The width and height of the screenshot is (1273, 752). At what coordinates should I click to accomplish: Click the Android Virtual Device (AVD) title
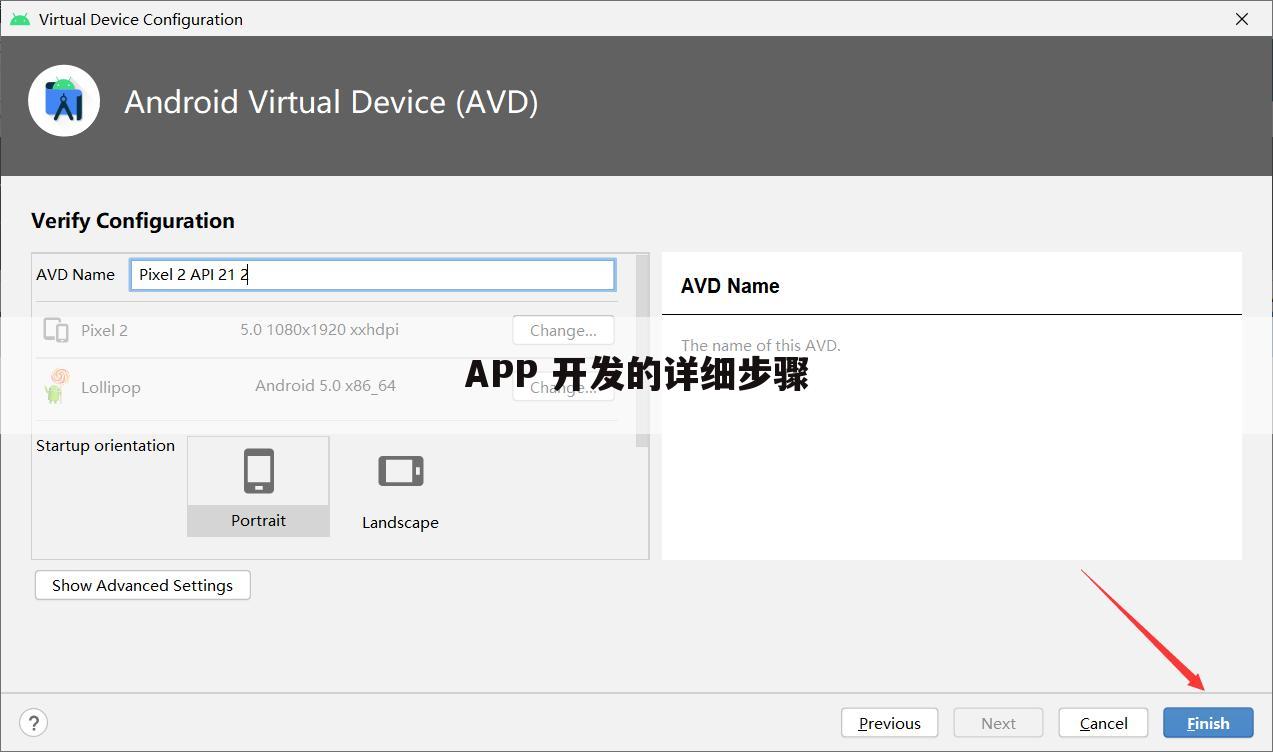[331, 101]
